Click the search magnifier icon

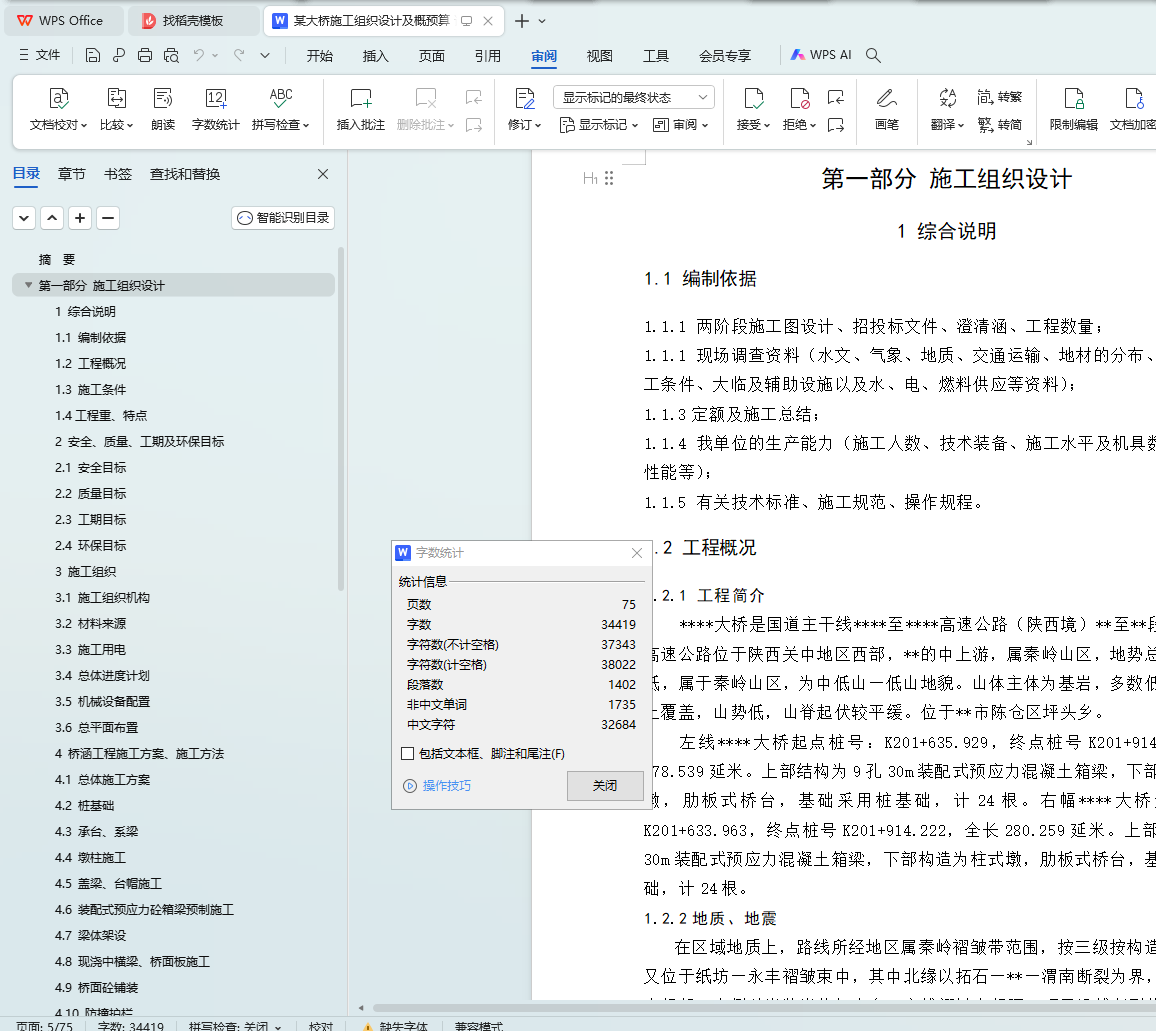click(873, 55)
